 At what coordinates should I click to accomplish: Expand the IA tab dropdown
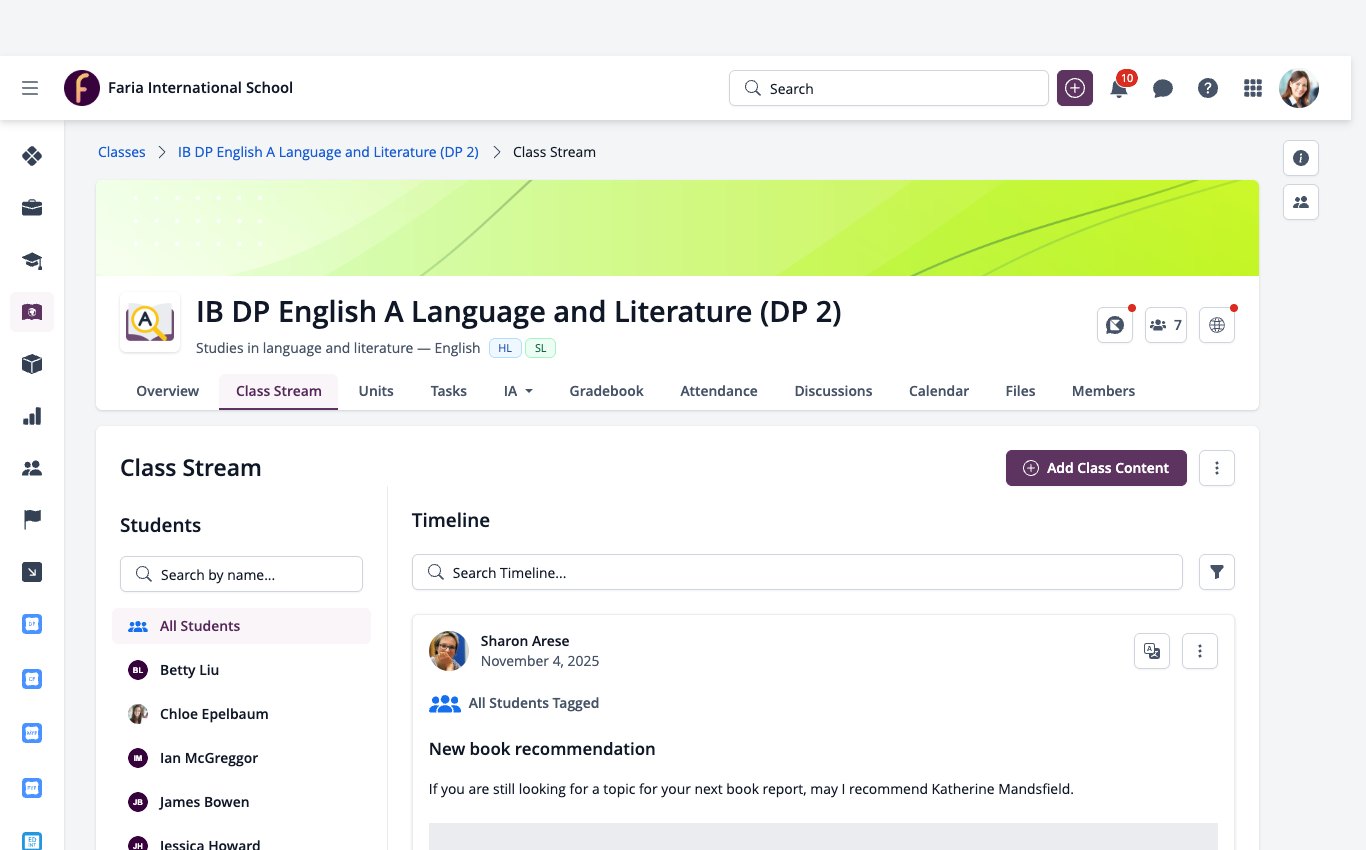click(x=518, y=391)
